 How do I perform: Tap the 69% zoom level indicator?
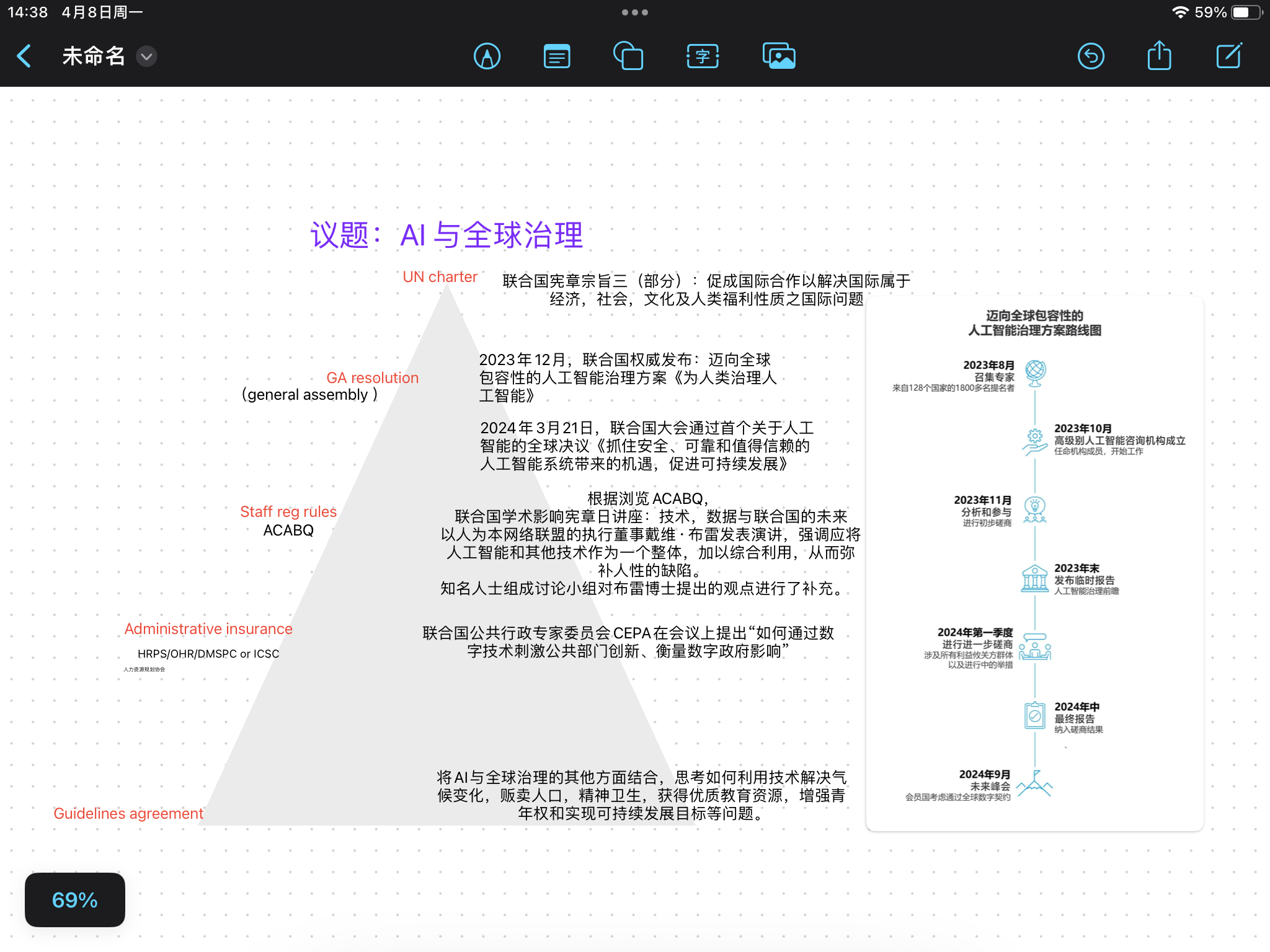click(x=75, y=899)
